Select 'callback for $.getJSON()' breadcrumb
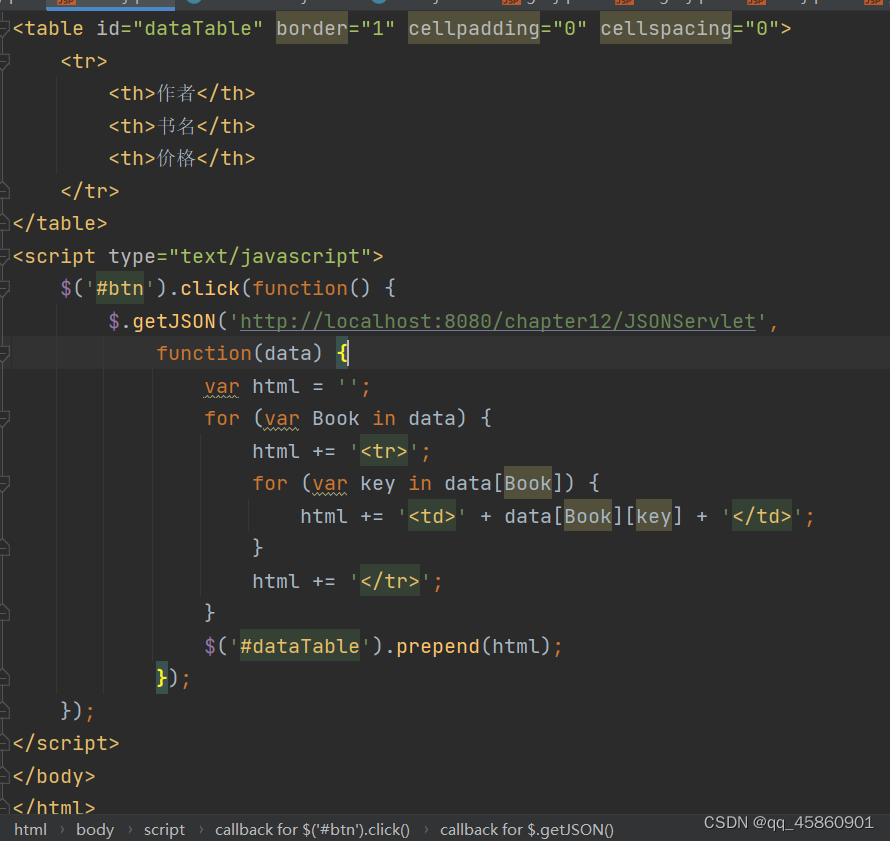 coord(527,830)
